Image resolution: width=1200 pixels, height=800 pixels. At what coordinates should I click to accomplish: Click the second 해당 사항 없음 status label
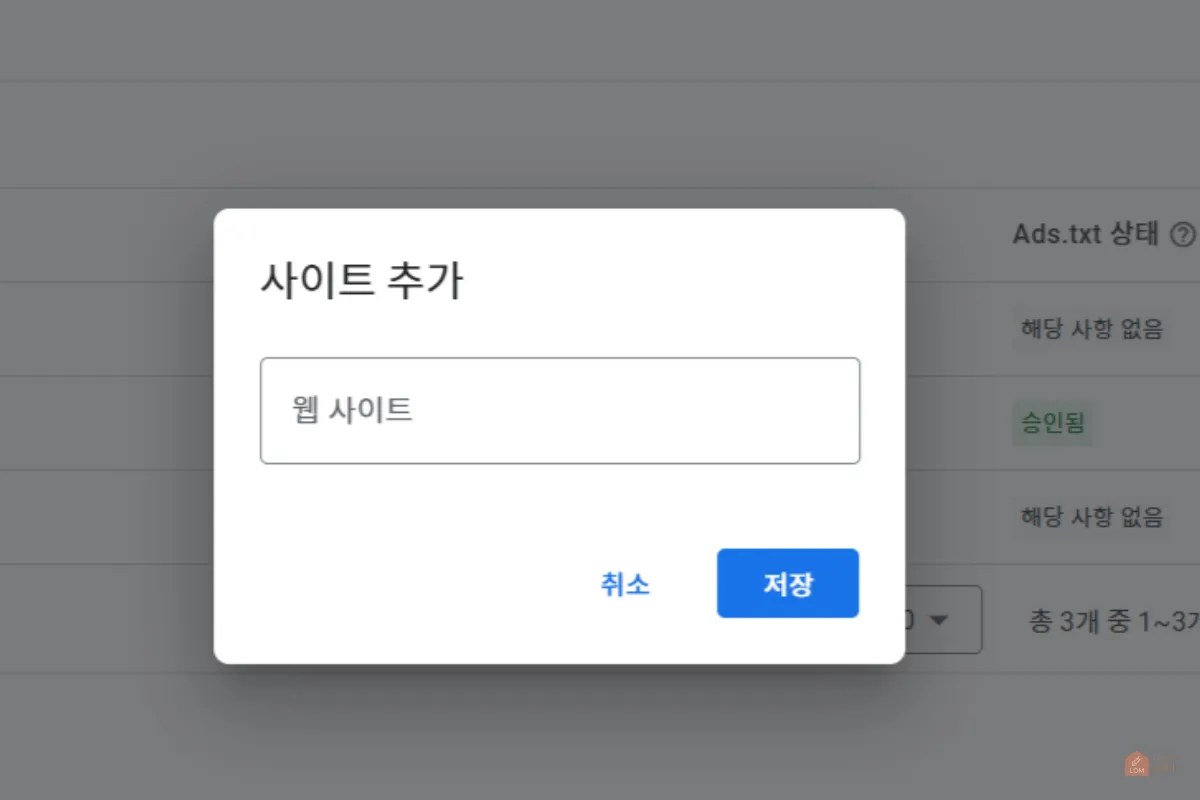coord(1091,517)
